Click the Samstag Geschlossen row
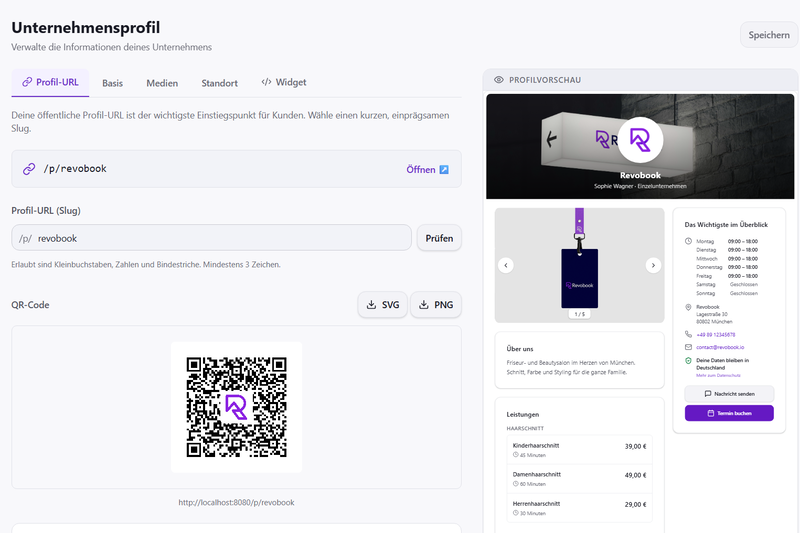The height and width of the screenshot is (533, 800). click(727, 285)
